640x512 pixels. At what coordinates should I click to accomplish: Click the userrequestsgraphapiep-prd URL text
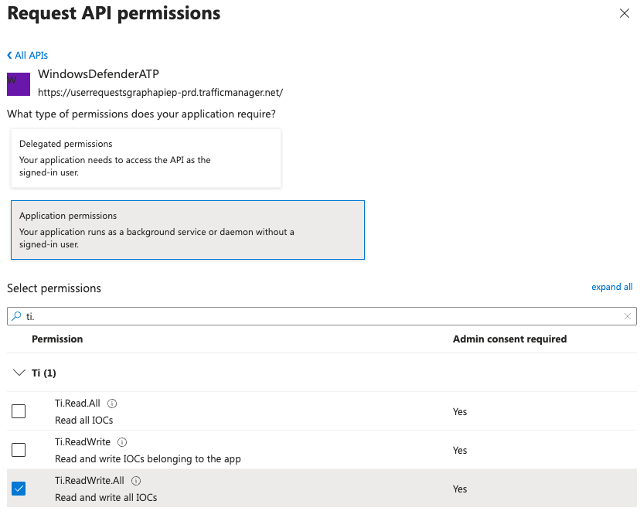(x=160, y=93)
